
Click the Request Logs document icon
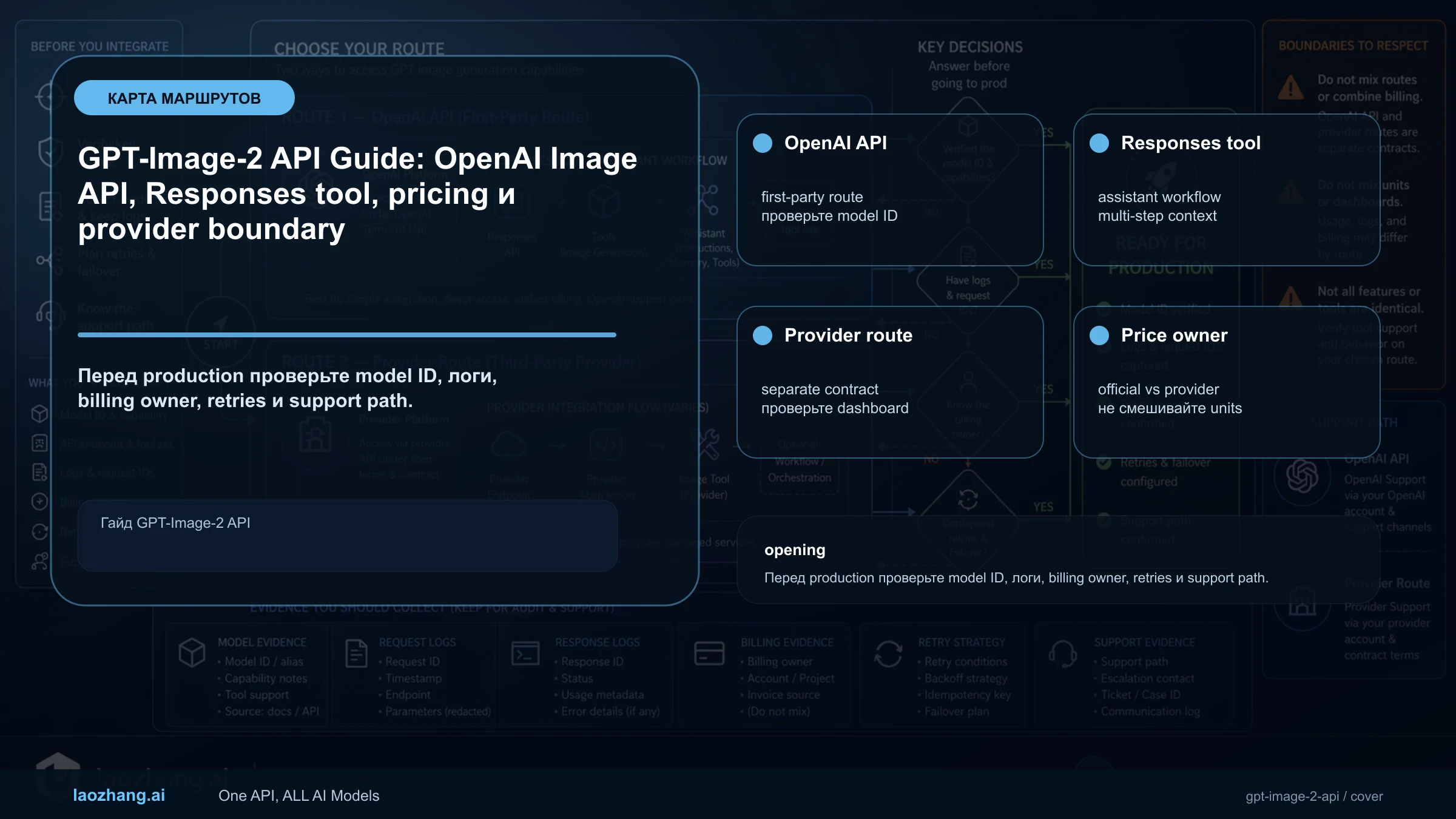pyautogui.click(x=356, y=653)
